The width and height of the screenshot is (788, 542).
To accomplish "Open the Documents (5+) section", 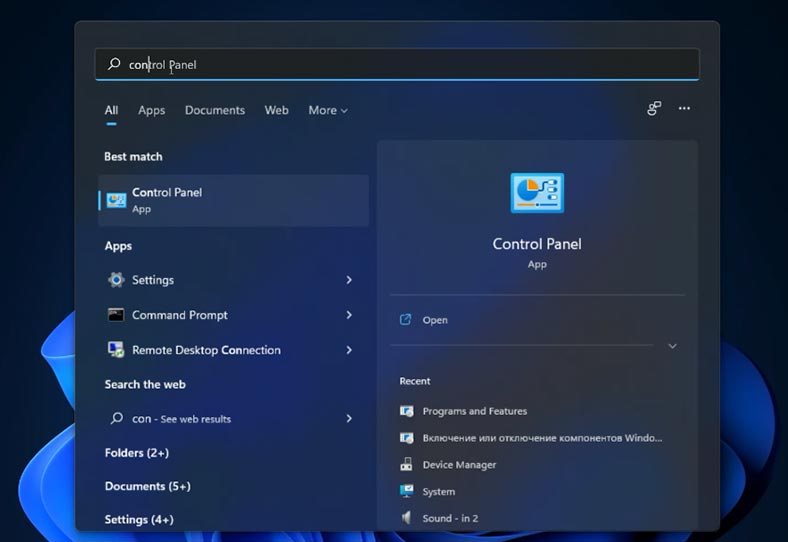I will (148, 486).
